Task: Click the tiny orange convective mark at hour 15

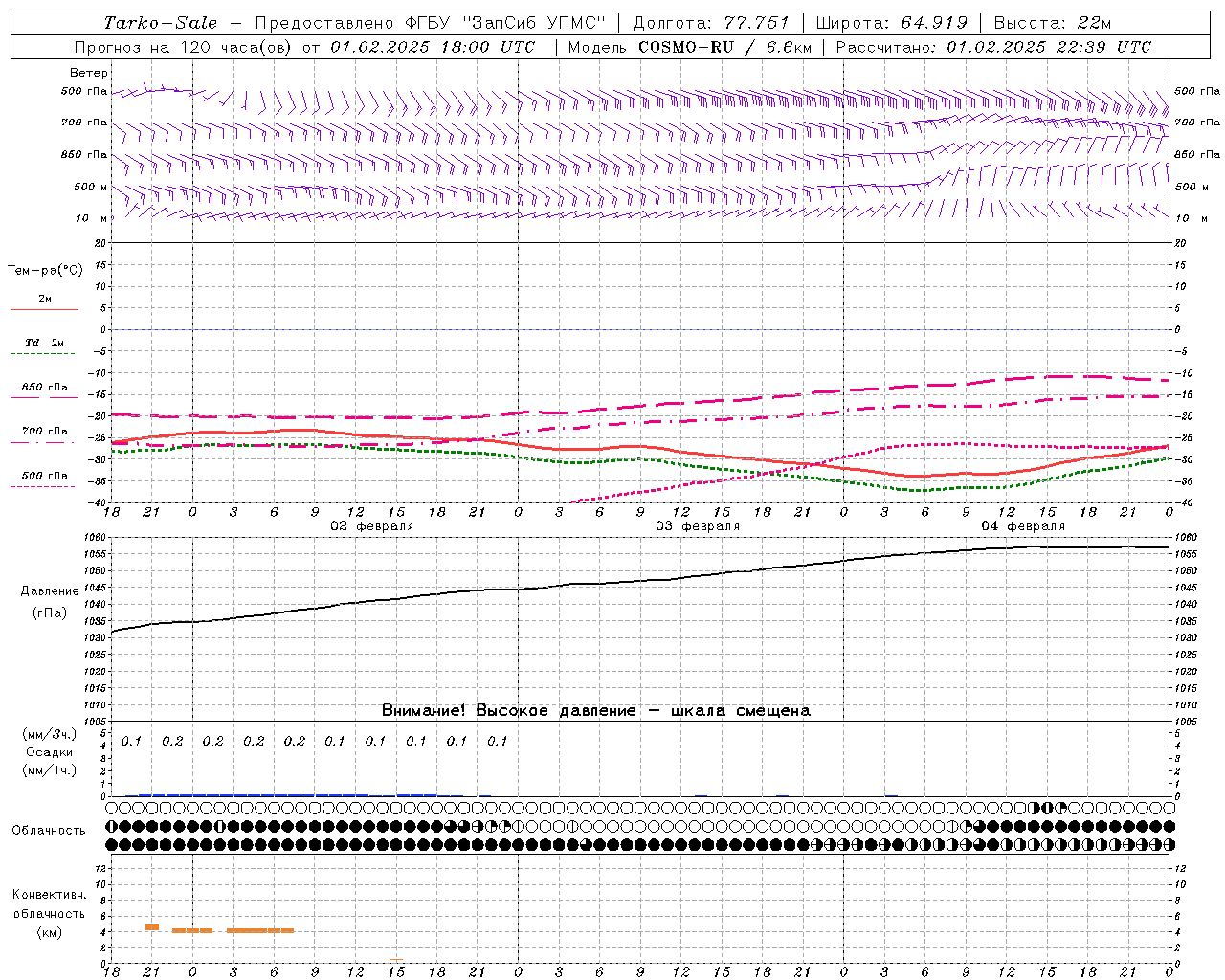Action: point(396,960)
